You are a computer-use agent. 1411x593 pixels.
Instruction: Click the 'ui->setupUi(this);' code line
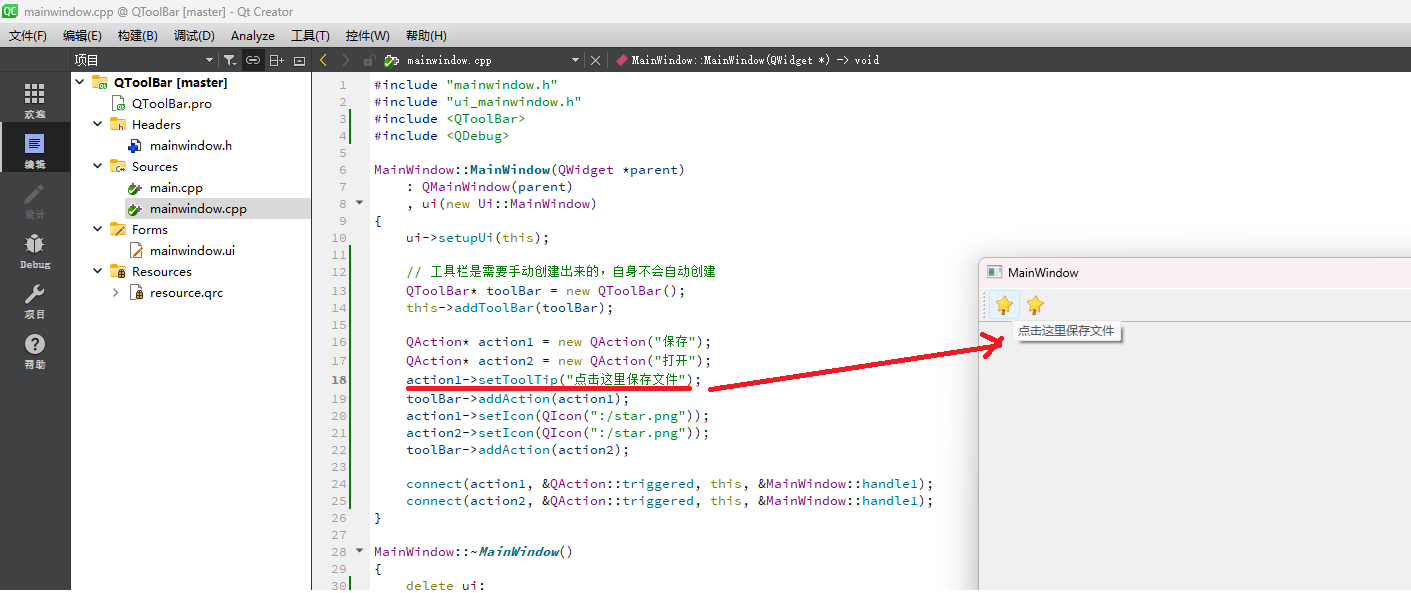pyautogui.click(x=478, y=237)
